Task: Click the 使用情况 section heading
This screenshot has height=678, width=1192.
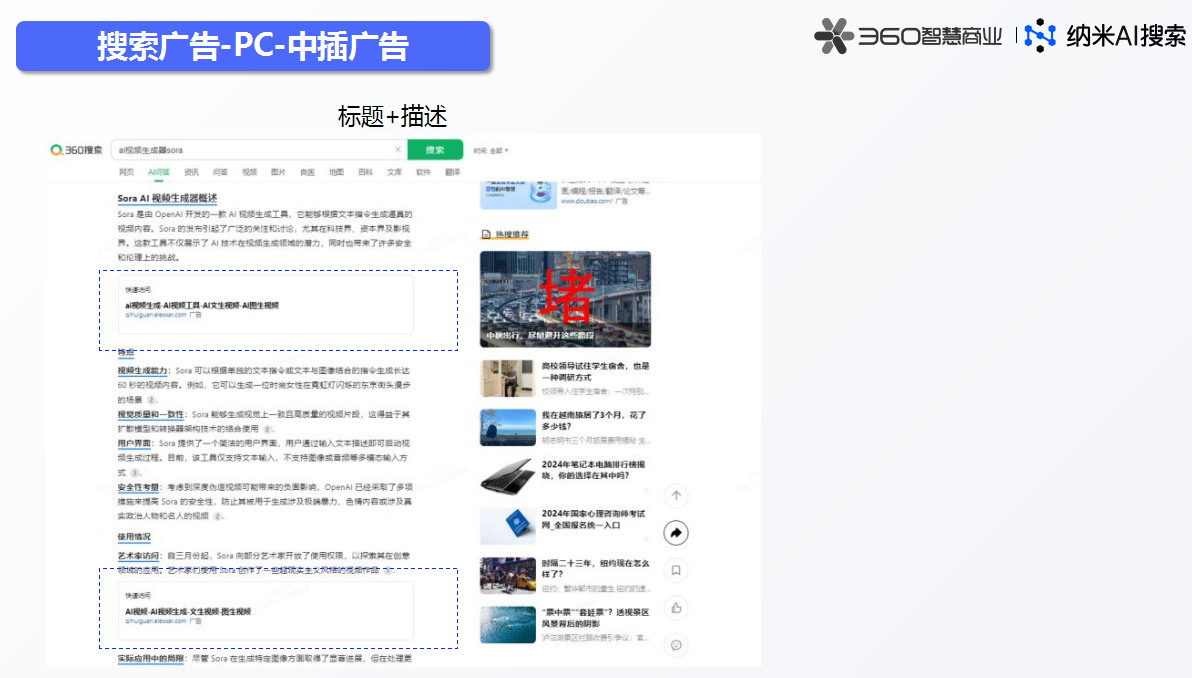Action: (x=134, y=537)
